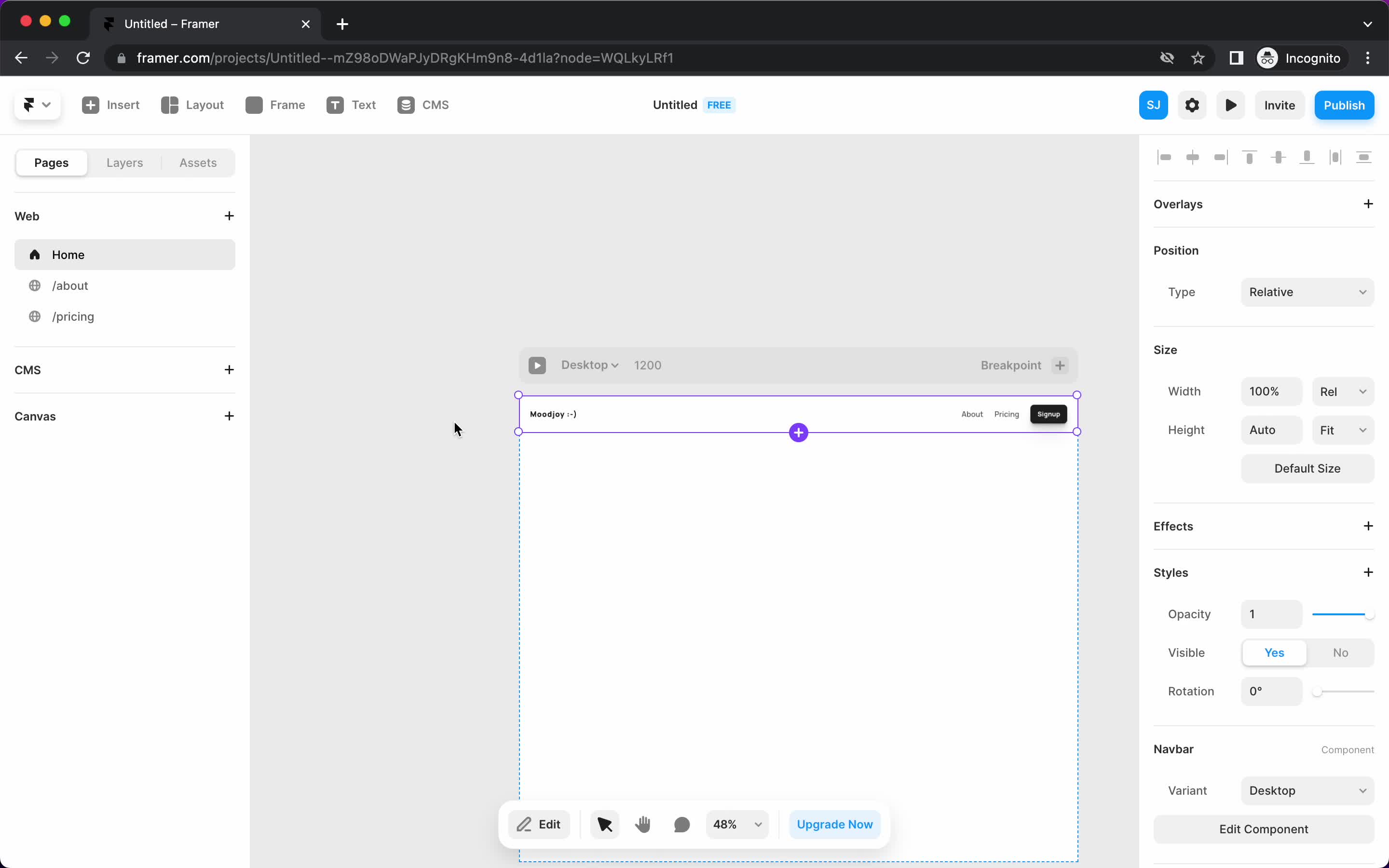Click the settings gear icon
The height and width of the screenshot is (868, 1389).
click(x=1192, y=105)
